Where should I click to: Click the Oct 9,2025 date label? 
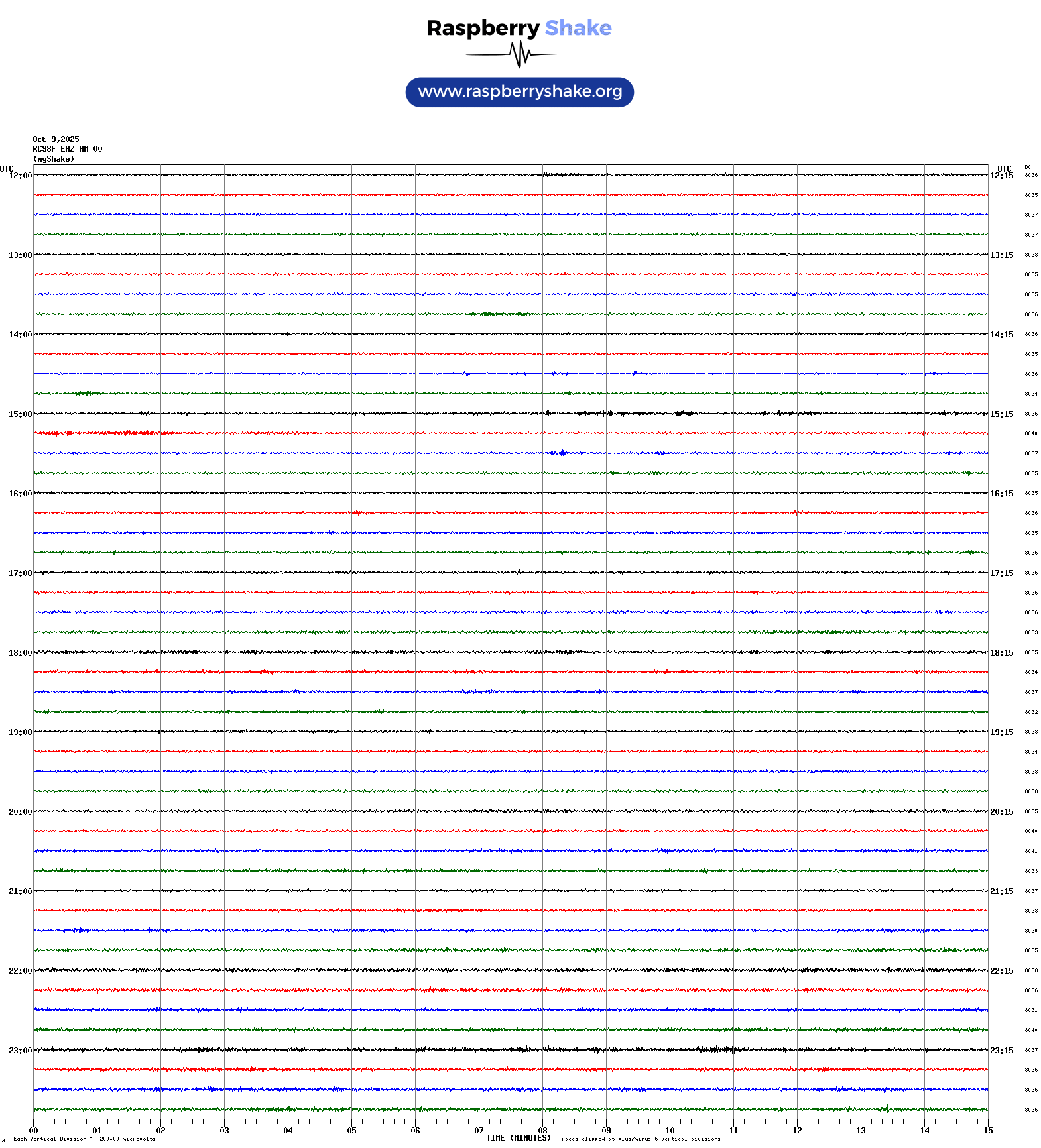coord(56,139)
